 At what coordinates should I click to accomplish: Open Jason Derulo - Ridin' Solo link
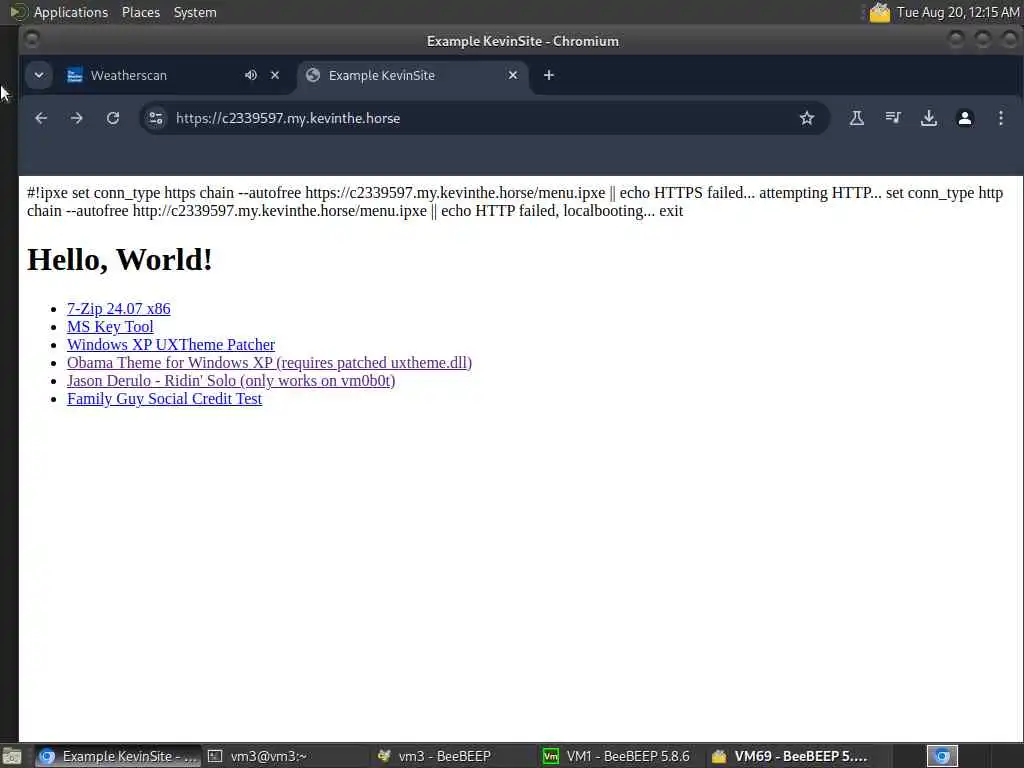tap(231, 381)
